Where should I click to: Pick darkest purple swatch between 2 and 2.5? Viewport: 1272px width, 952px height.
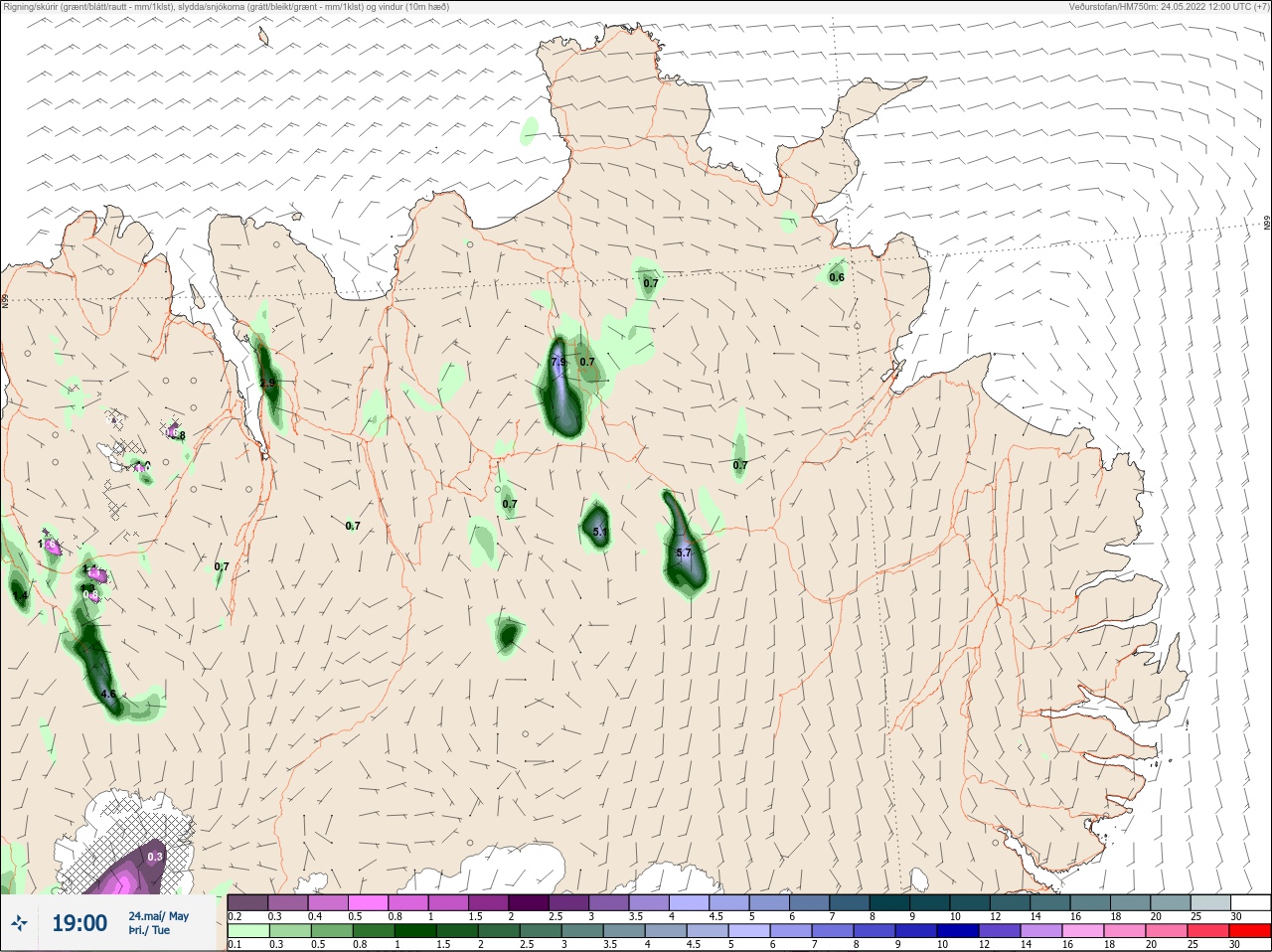pos(530,901)
